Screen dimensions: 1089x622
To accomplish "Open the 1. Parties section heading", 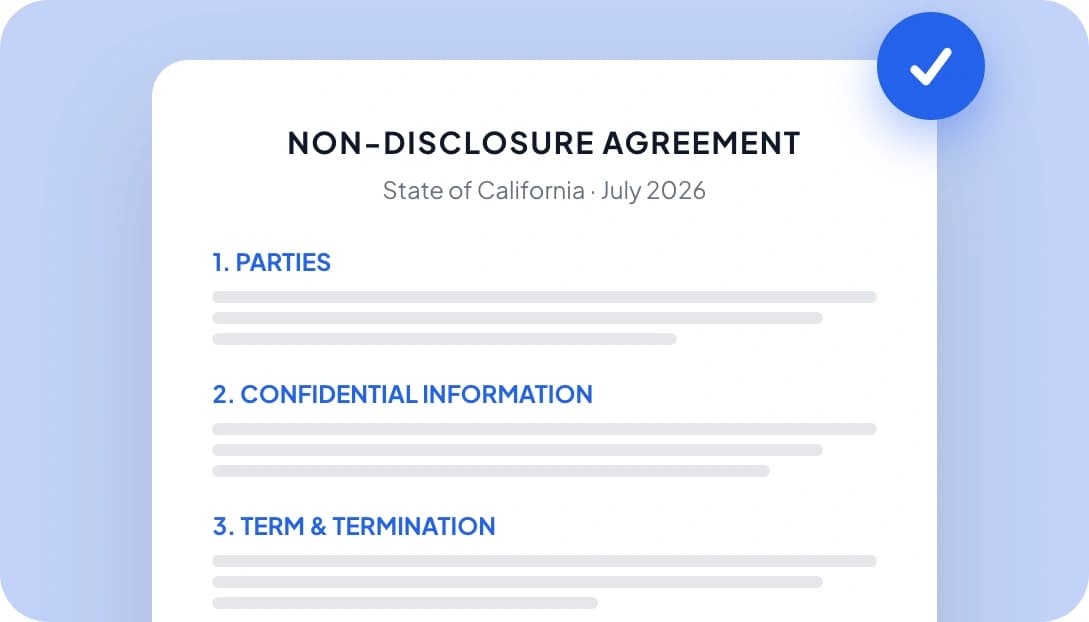I will (x=272, y=262).
